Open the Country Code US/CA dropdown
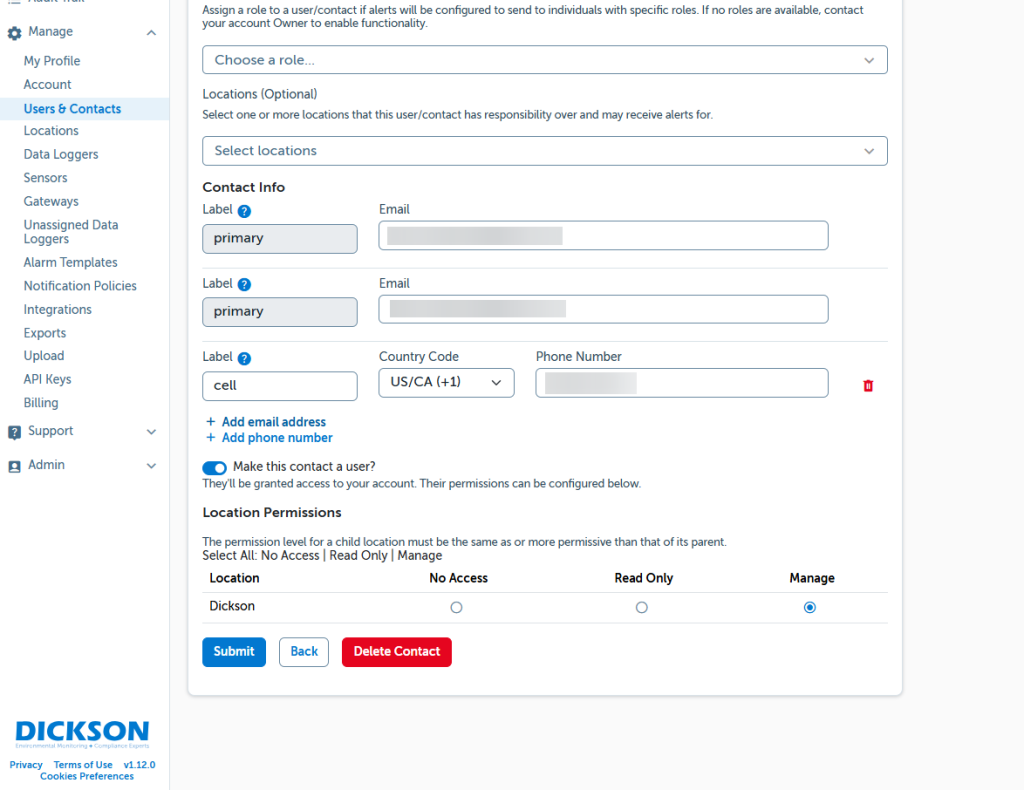Screen dimensions: 1024x790 tap(446, 383)
